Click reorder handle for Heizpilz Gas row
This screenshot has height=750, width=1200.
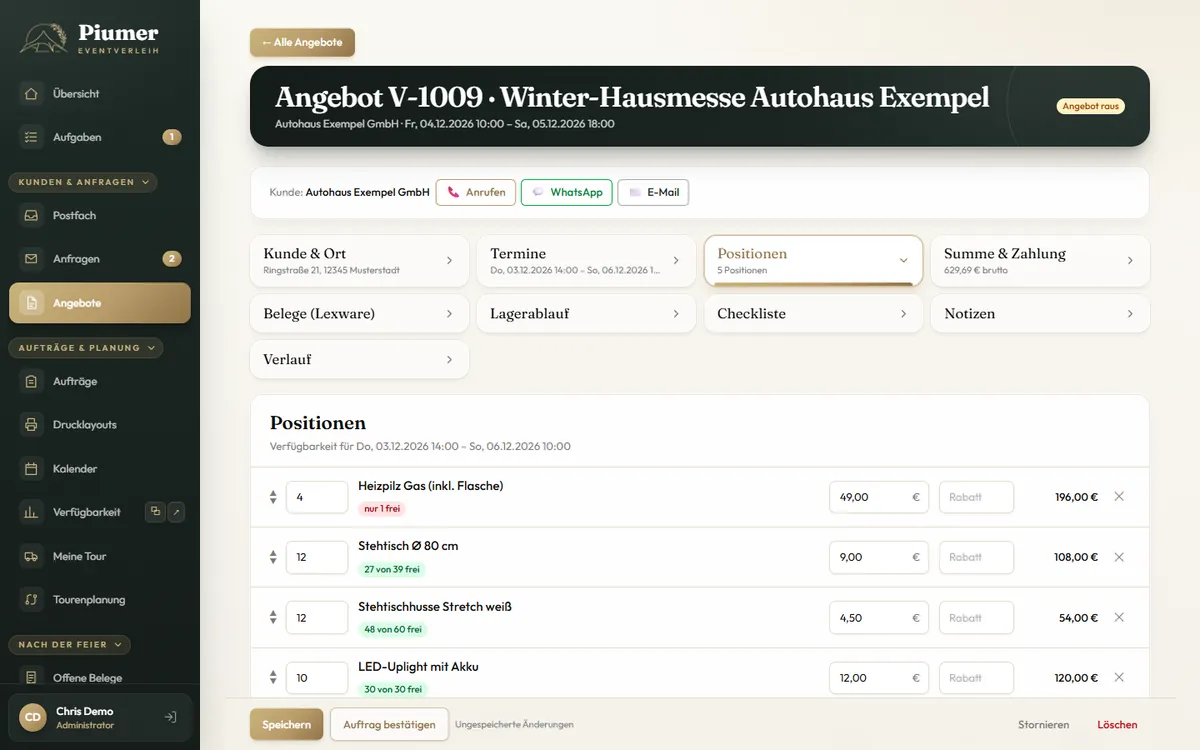coord(273,497)
